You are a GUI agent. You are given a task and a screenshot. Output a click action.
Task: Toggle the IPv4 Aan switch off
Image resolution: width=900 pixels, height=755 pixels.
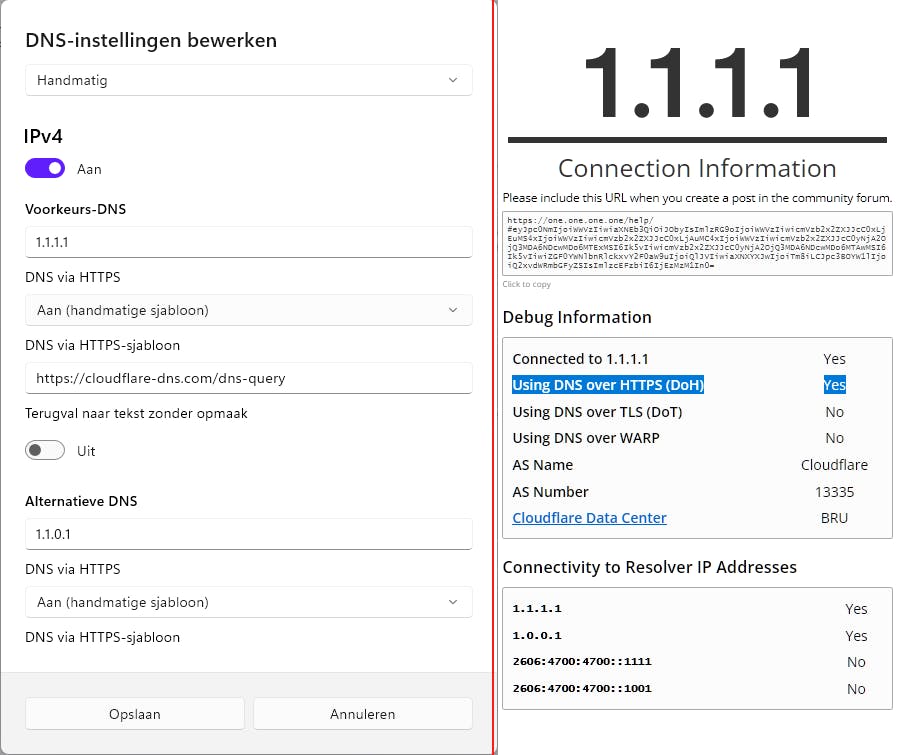click(x=45, y=169)
